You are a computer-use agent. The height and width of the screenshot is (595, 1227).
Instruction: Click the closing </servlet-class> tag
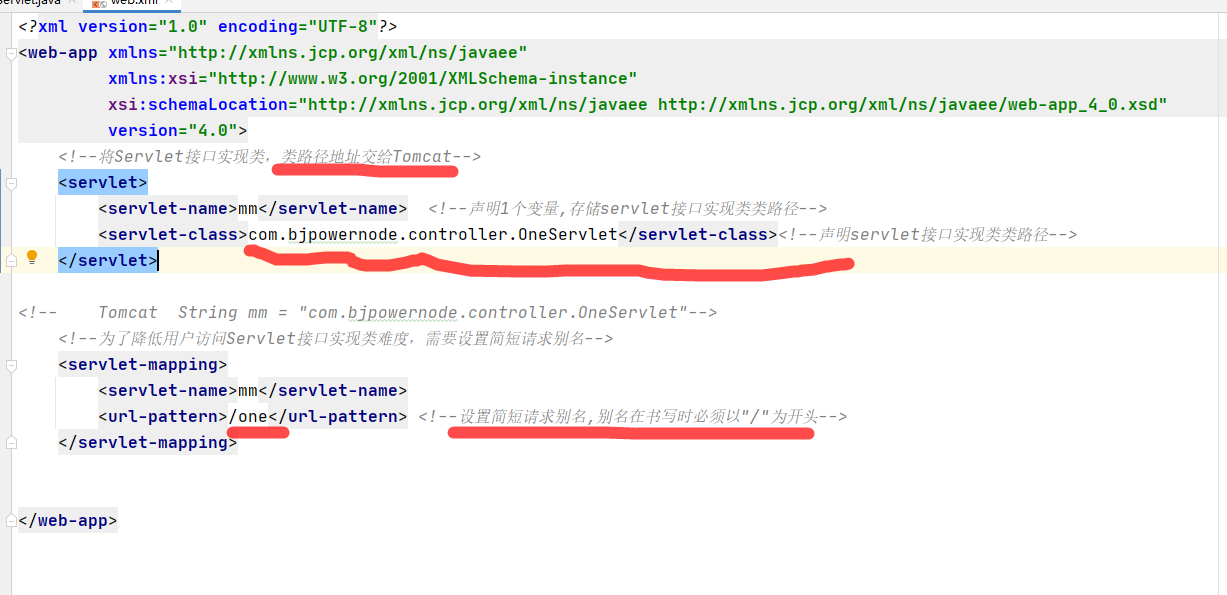pyautogui.click(x=698, y=234)
